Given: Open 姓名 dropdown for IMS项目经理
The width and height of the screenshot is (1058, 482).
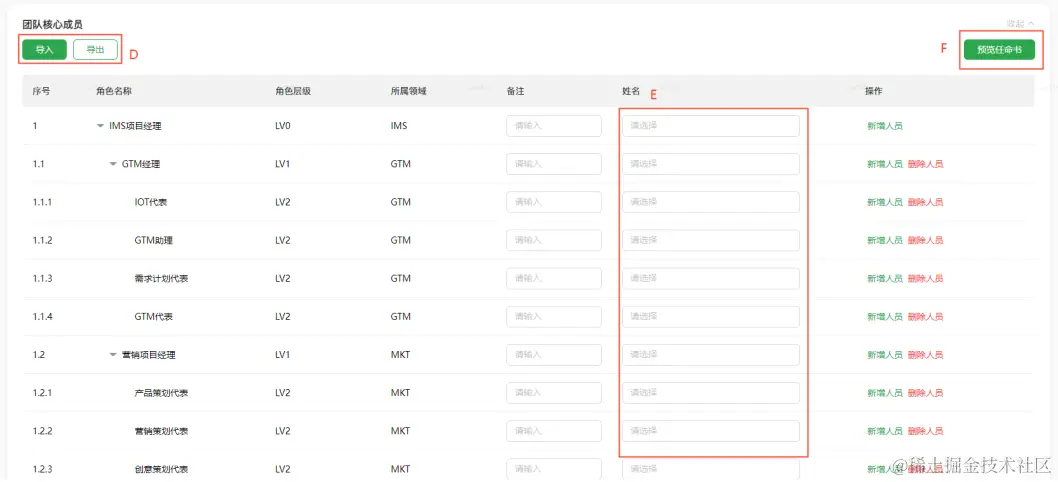Looking at the screenshot, I should pos(711,126).
